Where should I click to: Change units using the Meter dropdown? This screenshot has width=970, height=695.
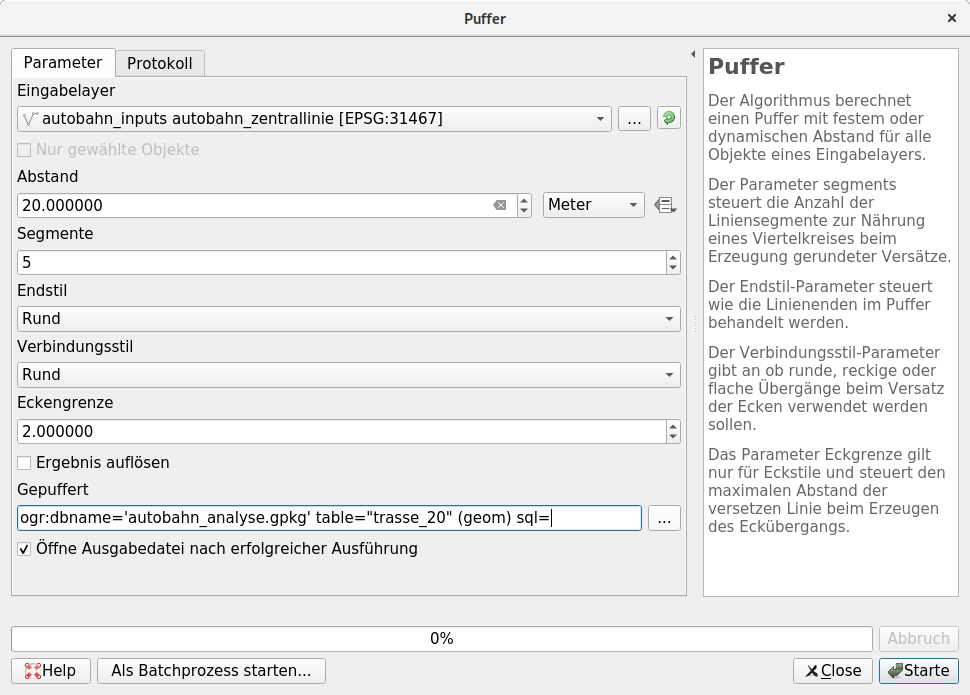tap(592, 204)
